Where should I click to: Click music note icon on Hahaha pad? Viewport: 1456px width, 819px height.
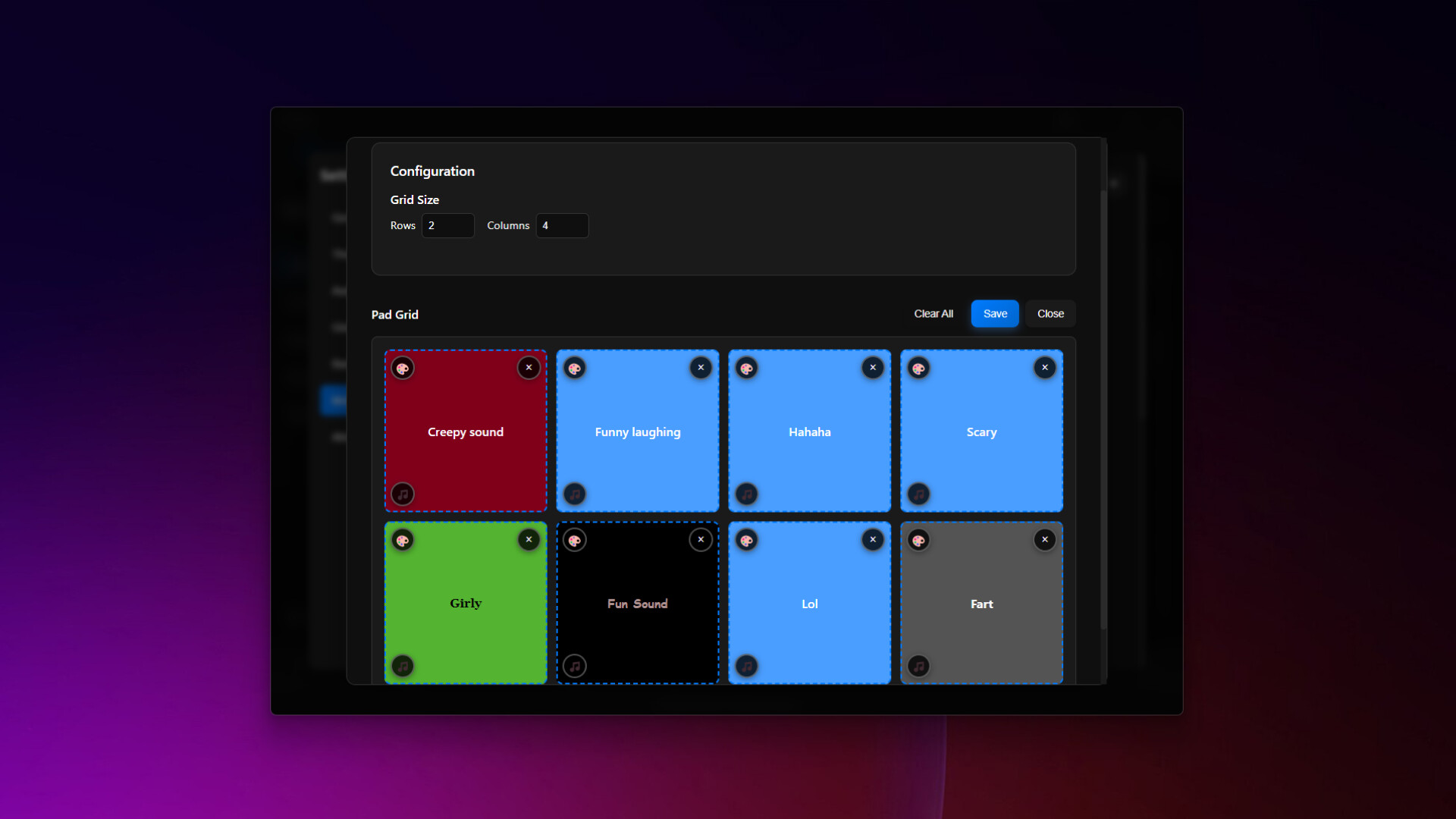pos(747,494)
